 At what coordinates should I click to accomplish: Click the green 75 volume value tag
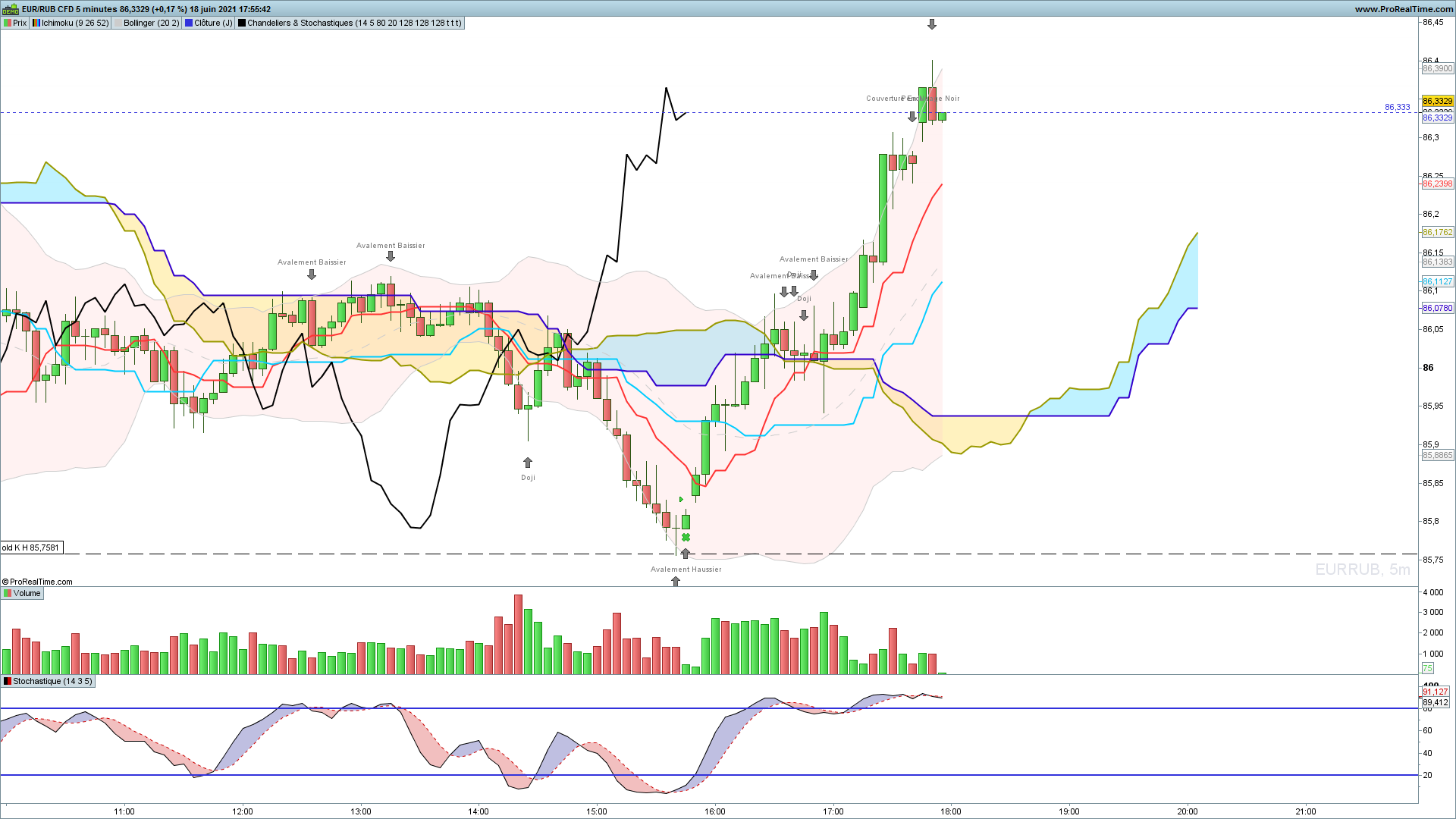point(1428,668)
